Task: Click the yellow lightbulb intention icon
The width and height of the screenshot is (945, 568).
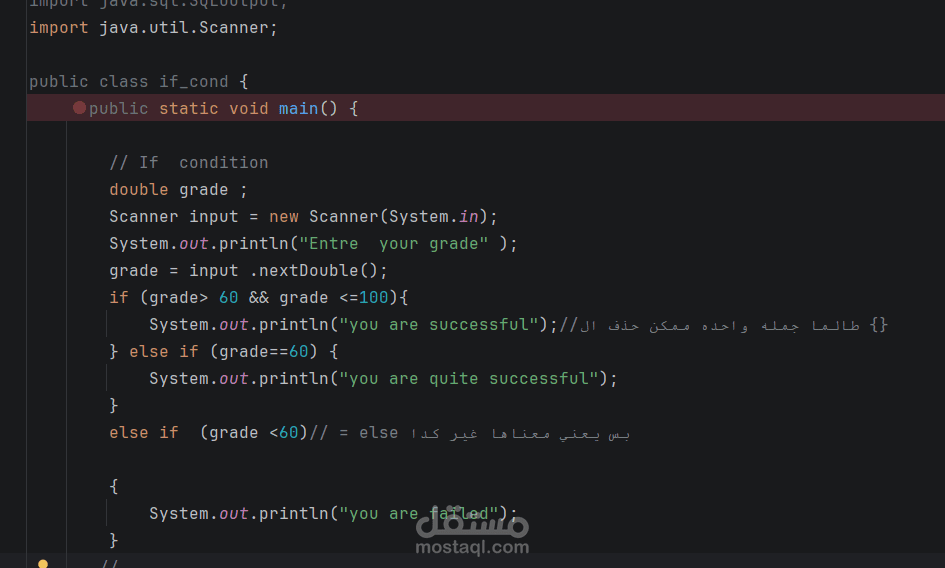Action: 43,564
